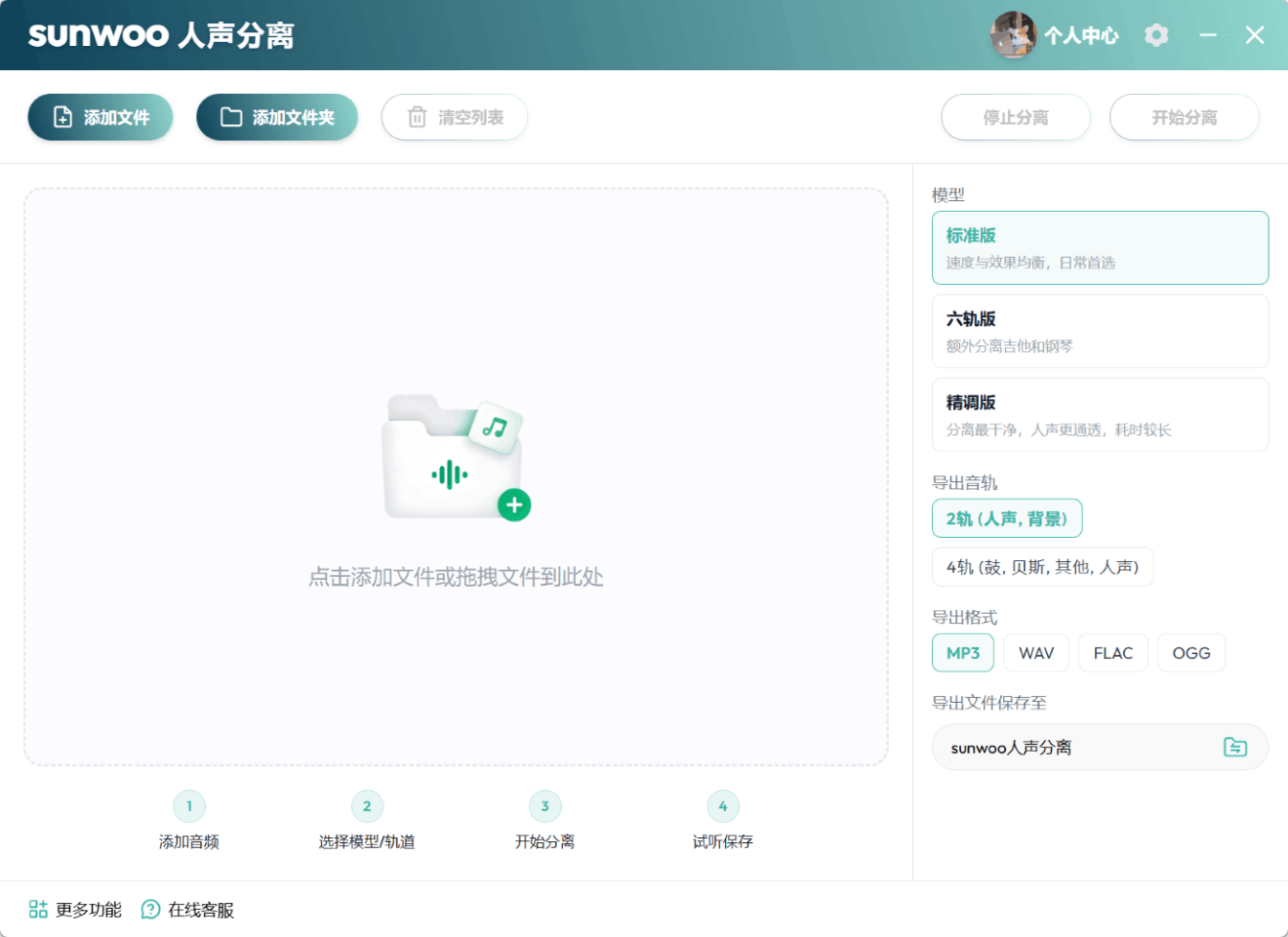Choose WAV export format

coord(1036,653)
